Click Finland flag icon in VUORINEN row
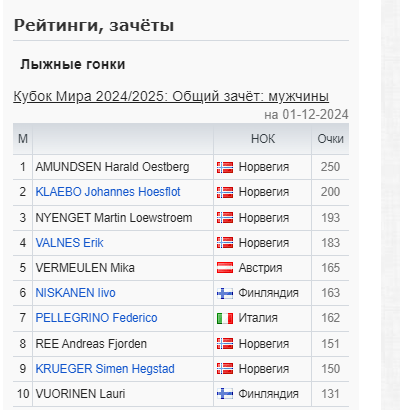 (225, 394)
